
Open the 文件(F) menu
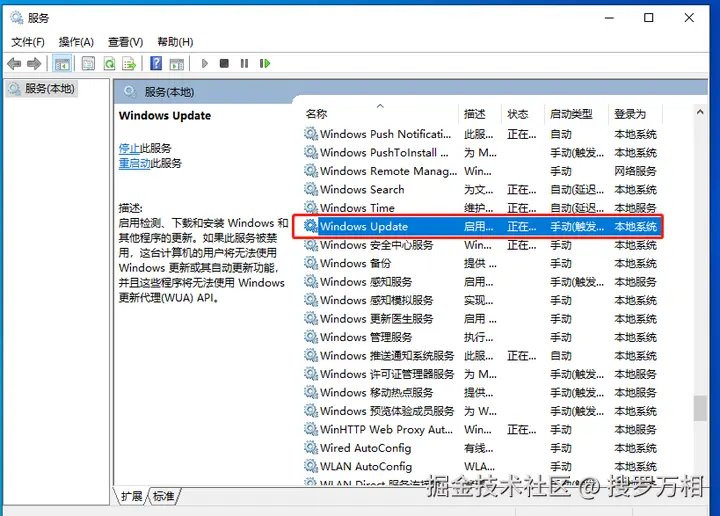pyautogui.click(x=28, y=42)
